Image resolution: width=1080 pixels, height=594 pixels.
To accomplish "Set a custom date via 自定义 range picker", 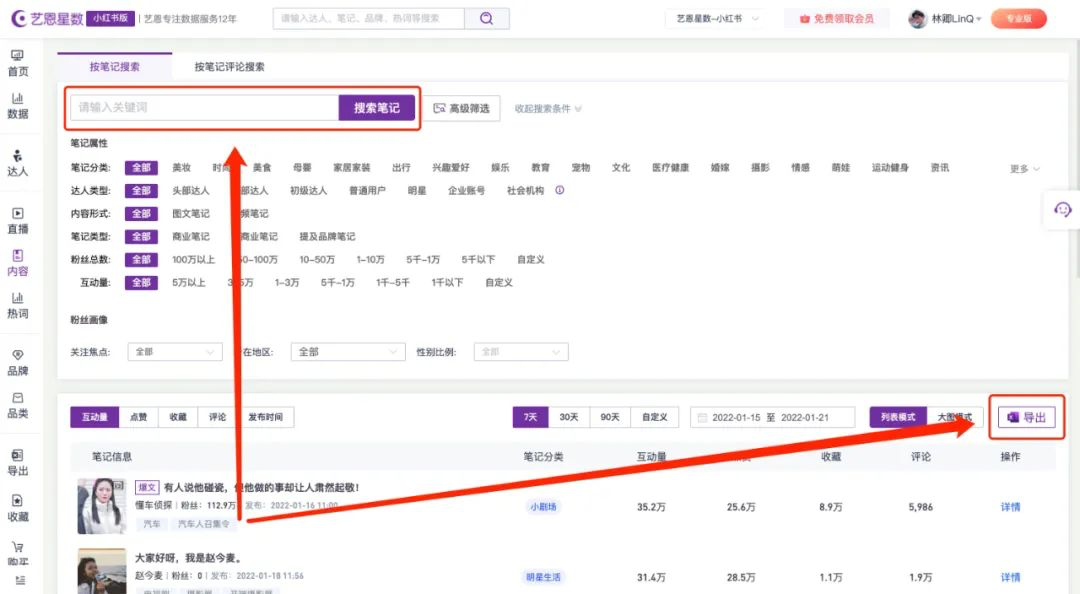I will click(655, 417).
